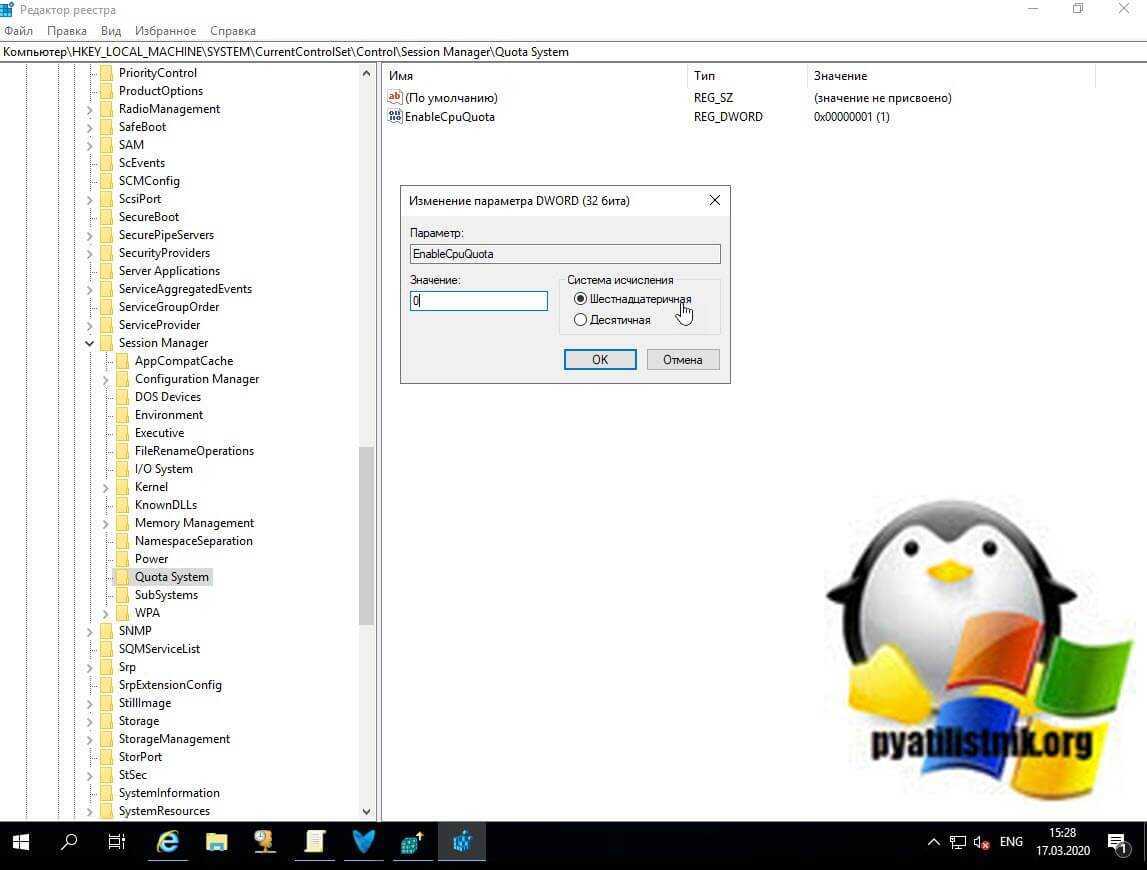Click the SubSystems folder icon
Screen dimensions: 1147x870
[122, 595]
